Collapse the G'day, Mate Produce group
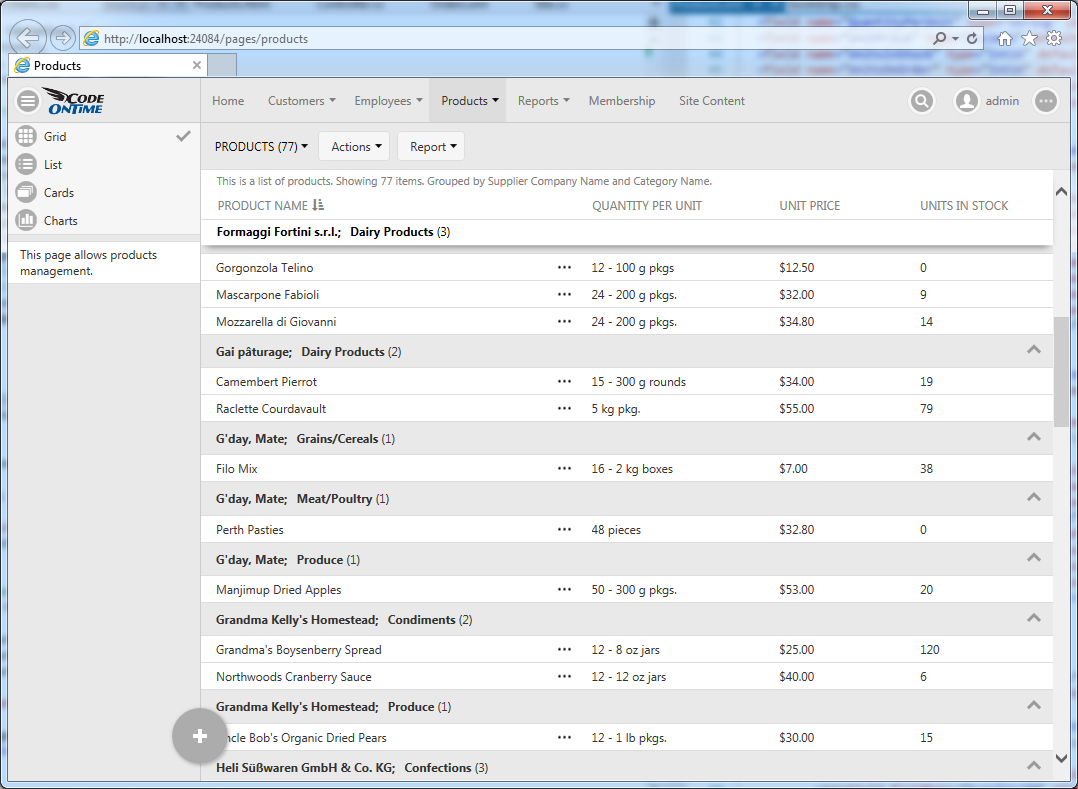 tap(1033, 558)
